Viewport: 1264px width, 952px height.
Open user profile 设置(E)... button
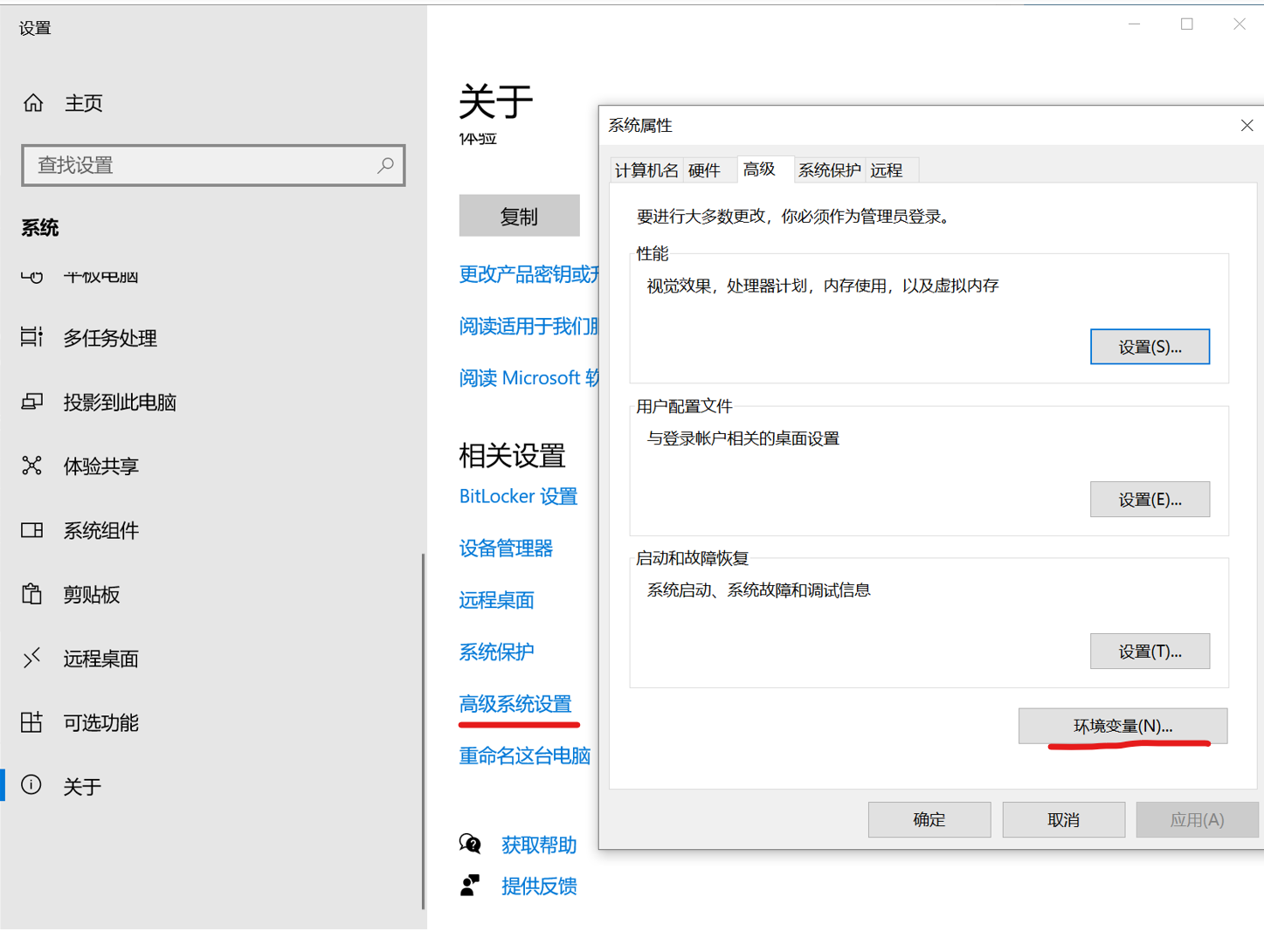coord(1150,500)
